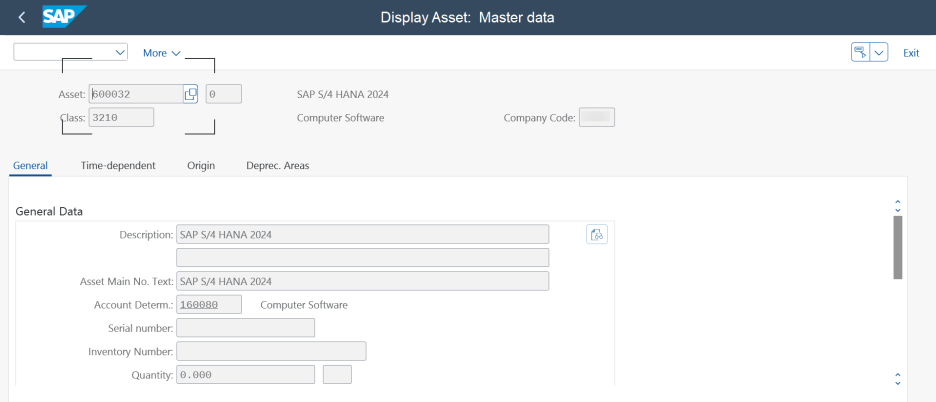Open the Deprec. Areas tab
This screenshot has width=936, height=402.
(278, 165)
